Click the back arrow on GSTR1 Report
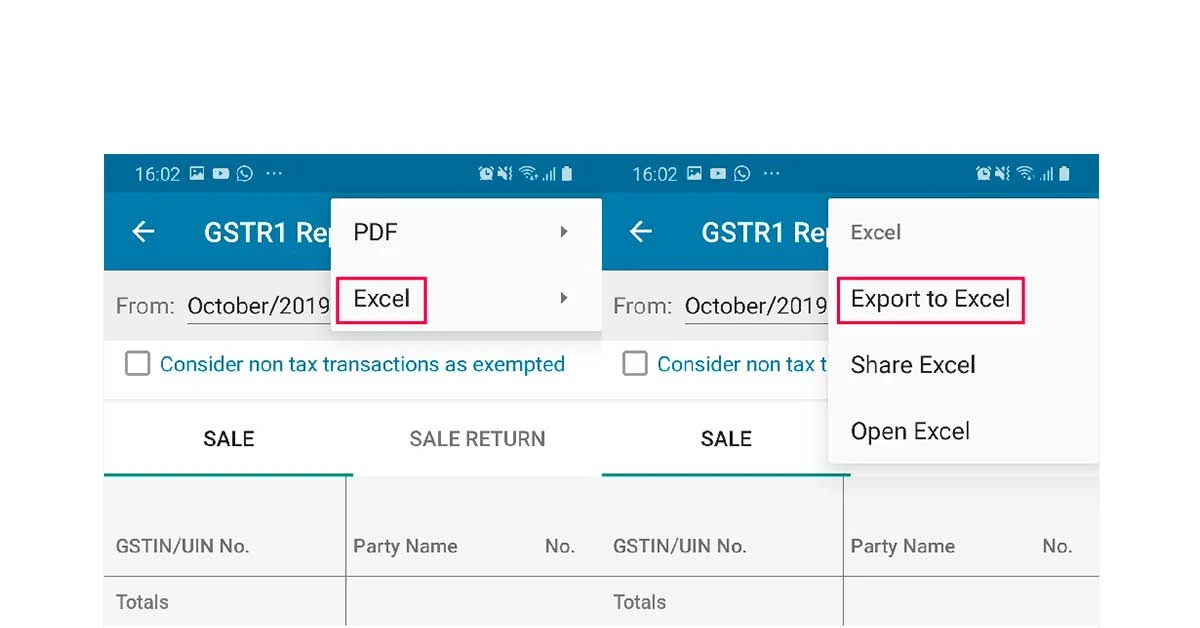Viewport: 1200px width, 628px height. (143, 231)
